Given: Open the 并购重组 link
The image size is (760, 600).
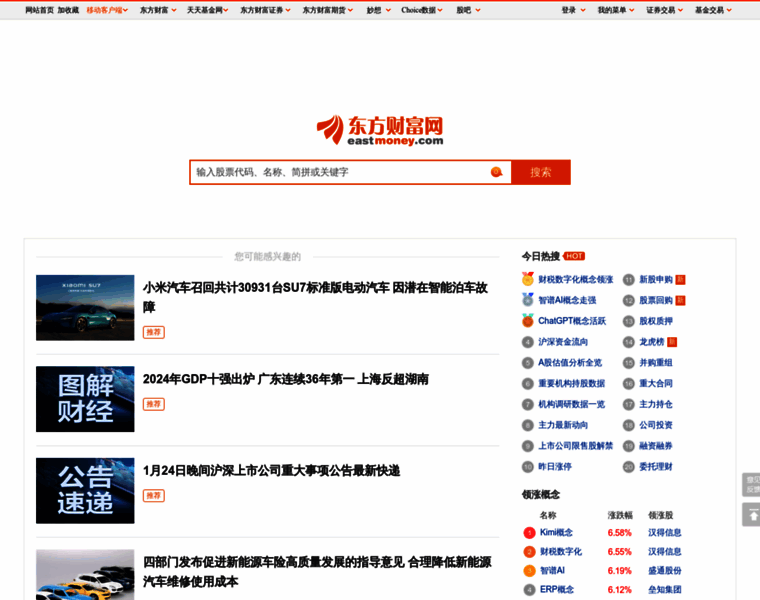Looking at the screenshot, I should click(x=656, y=363).
